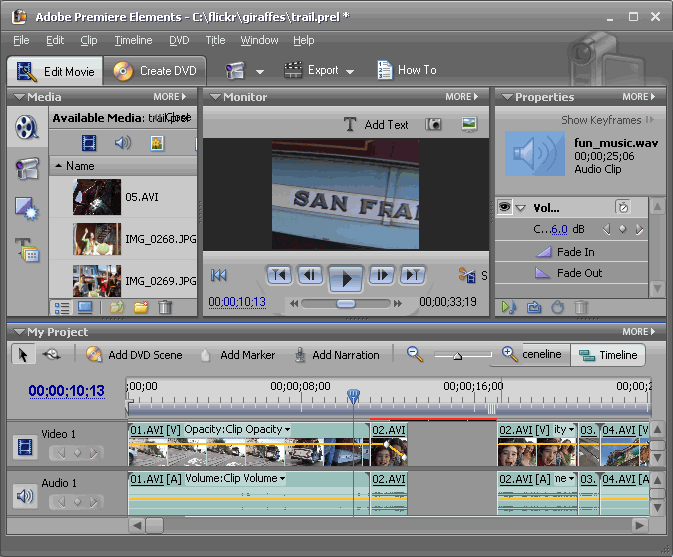
Task: Open the Title menu
Action: click(215, 40)
